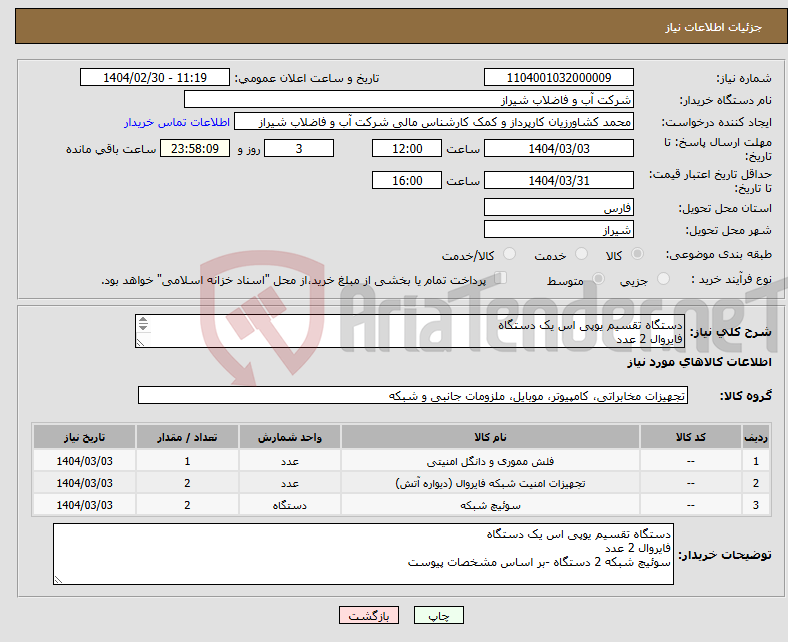This screenshot has height=642, width=788.
Task: Click unit دستگاه in the سوئیچ شبکه row
Action: tap(290, 505)
